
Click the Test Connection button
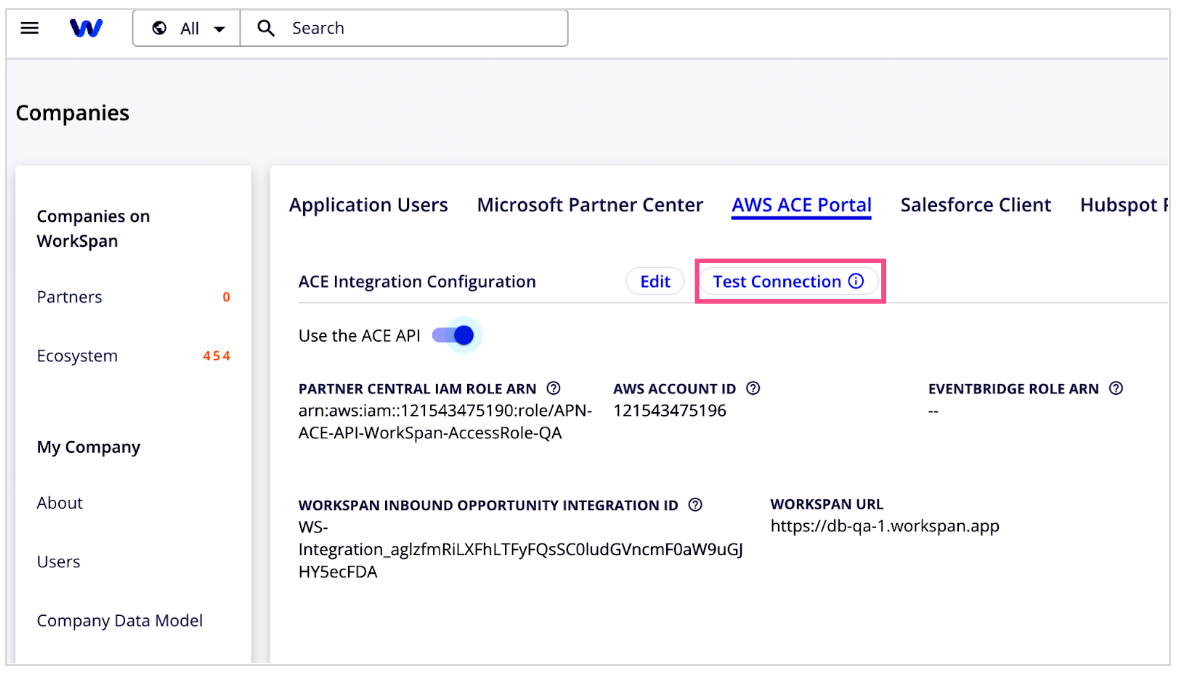coord(789,281)
